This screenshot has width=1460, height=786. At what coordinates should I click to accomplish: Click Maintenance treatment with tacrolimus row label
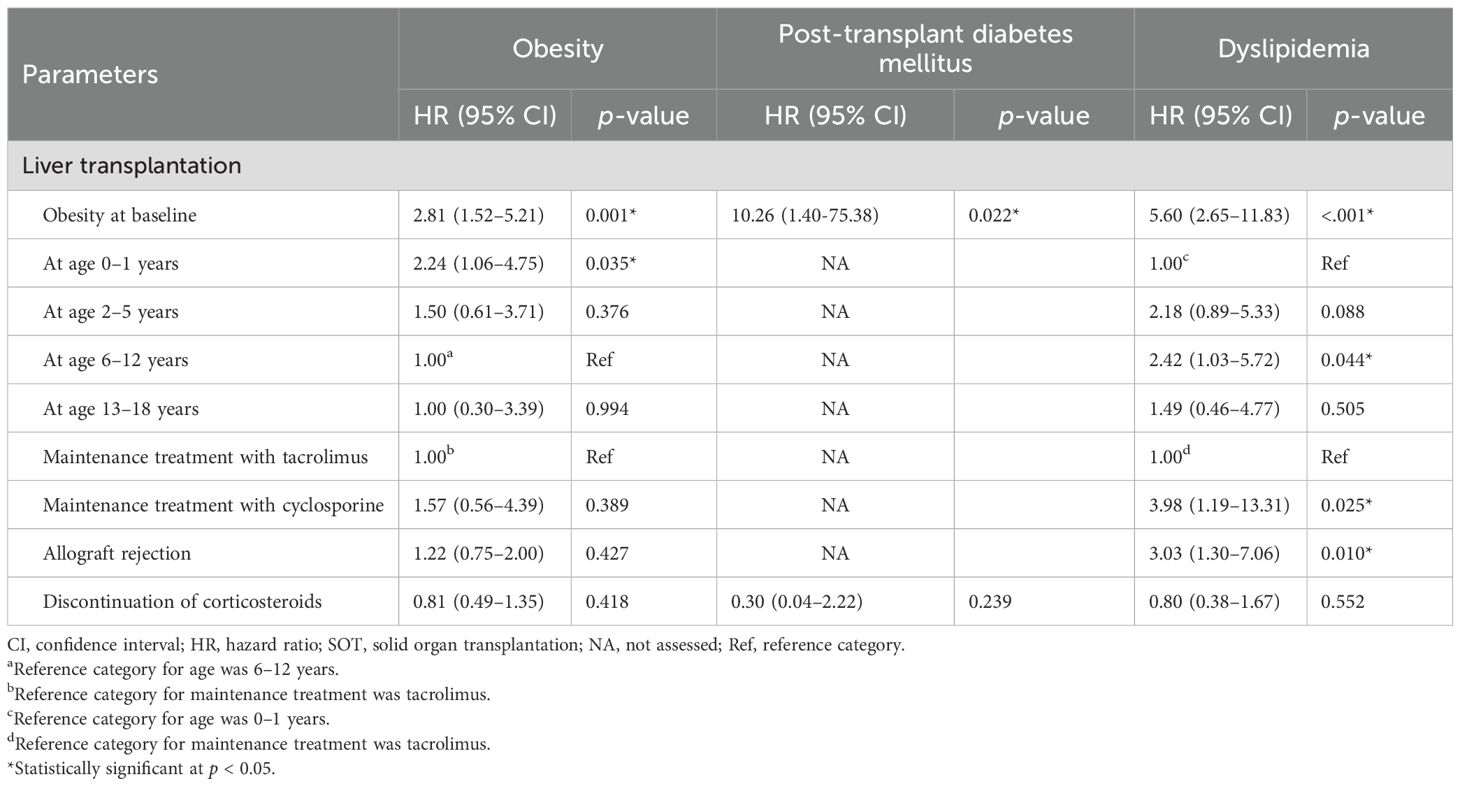[x=205, y=457]
